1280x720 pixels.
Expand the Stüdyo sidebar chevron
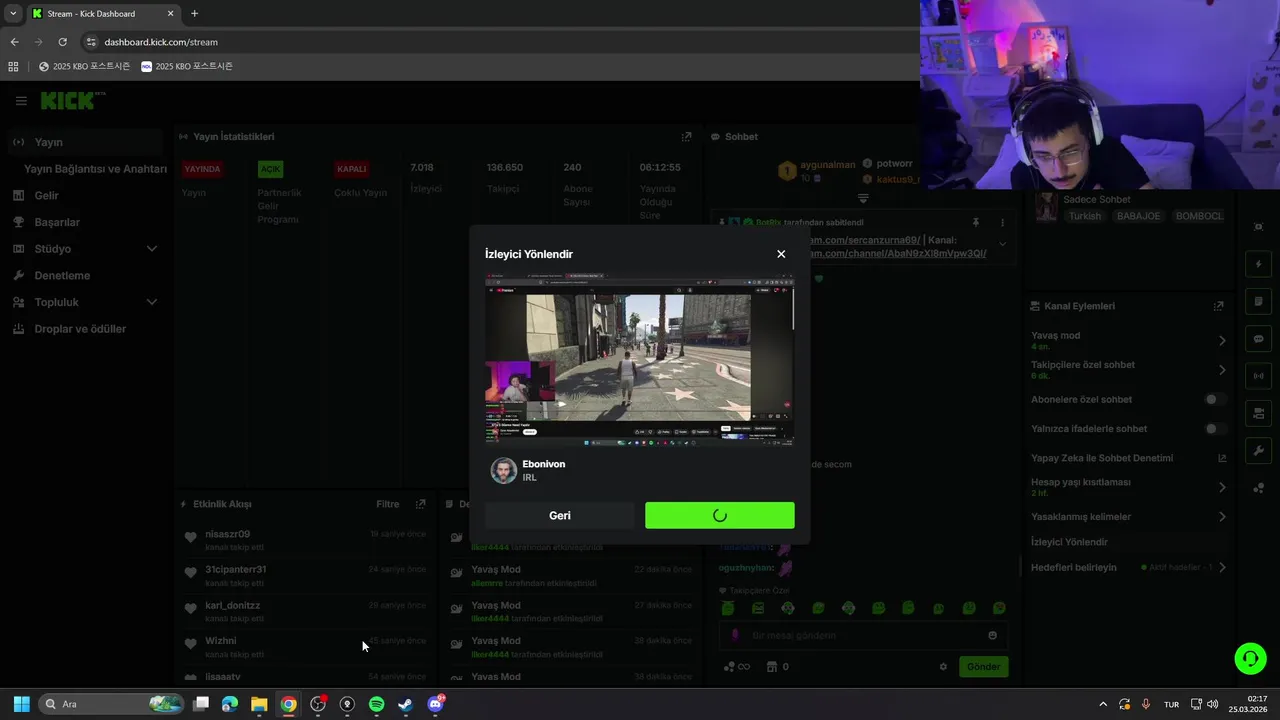point(152,249)
